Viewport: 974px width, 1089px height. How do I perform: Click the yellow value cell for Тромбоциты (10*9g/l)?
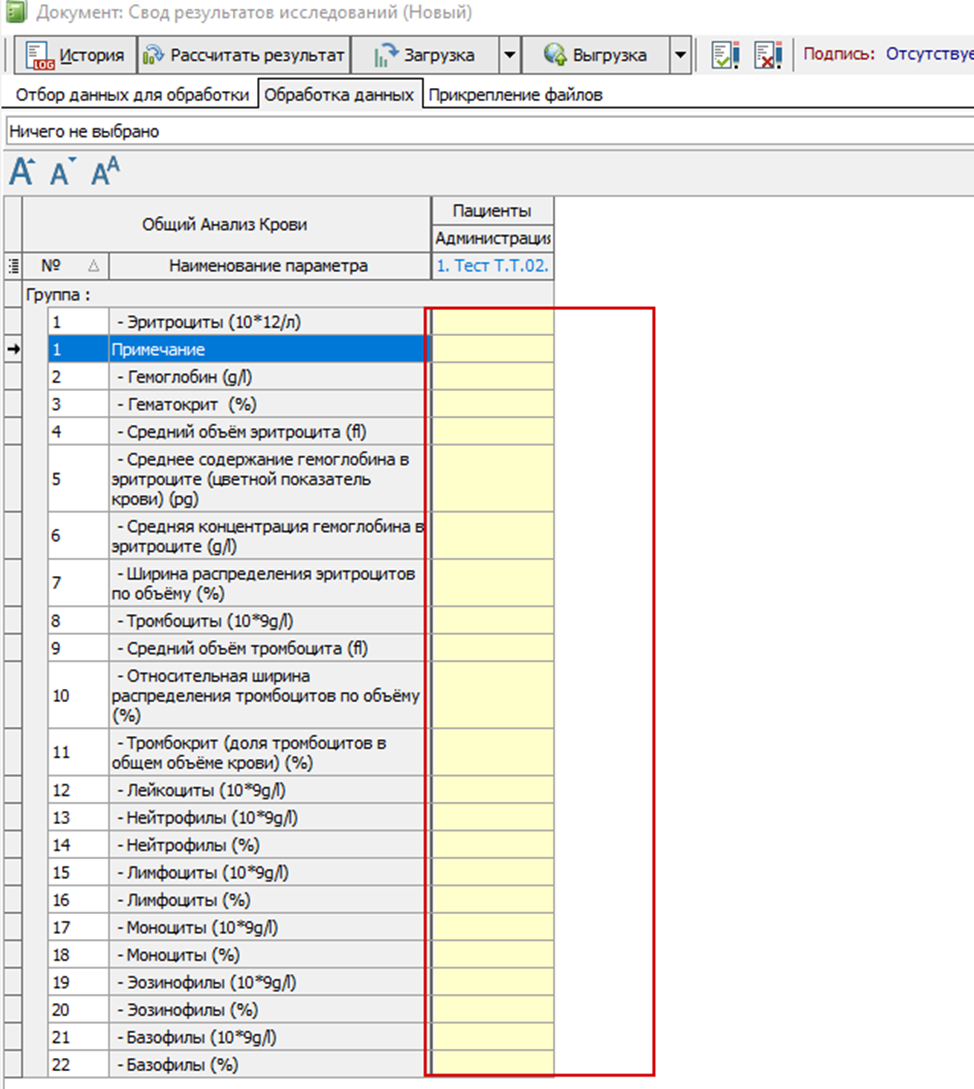coord(493,621)
